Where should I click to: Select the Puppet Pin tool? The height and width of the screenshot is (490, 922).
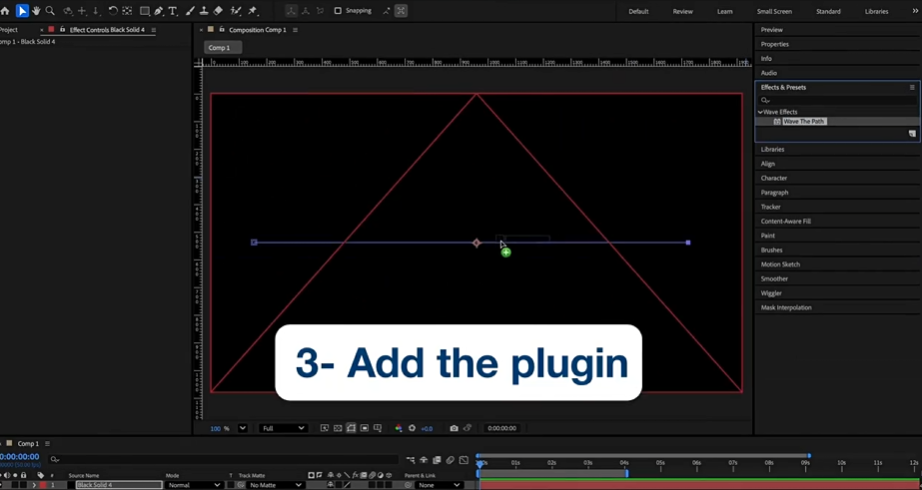252,11
